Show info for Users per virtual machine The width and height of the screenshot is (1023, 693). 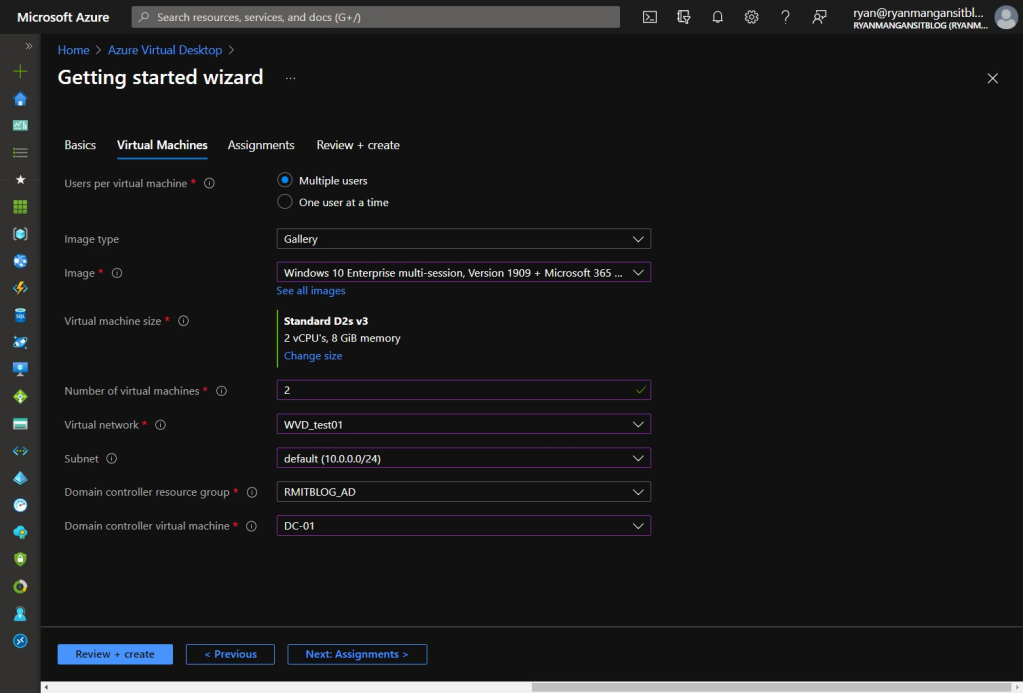209,183
